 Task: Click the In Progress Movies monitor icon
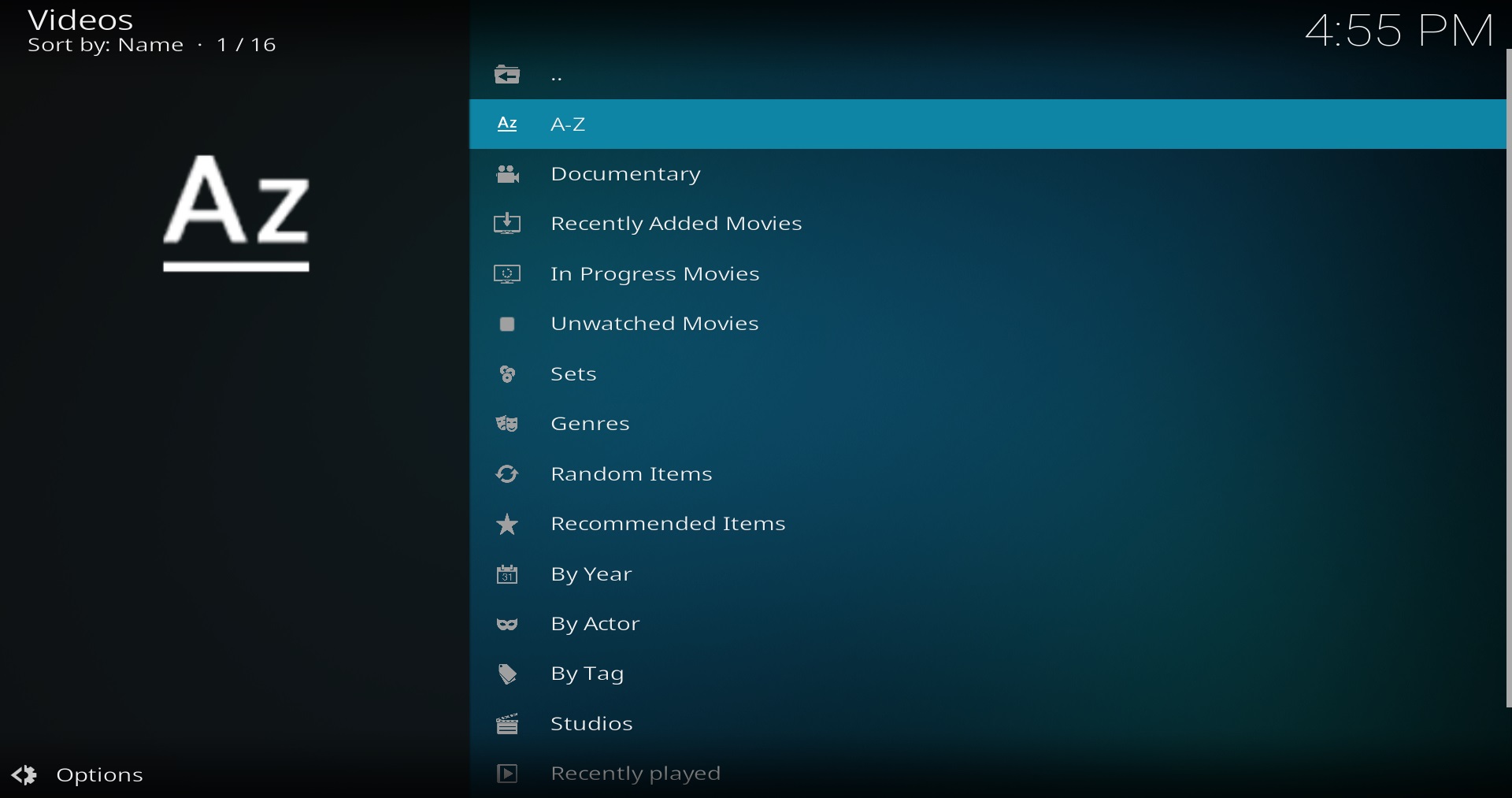pos(507,274)
